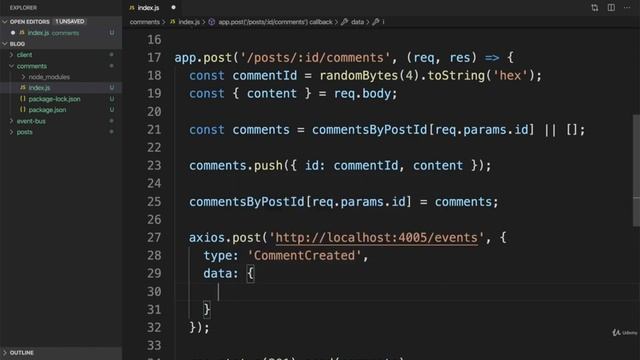Screen dimensions: 640x360
Task: Click the JS icon on the index.js tab
Action: click(x=132, y=8)
